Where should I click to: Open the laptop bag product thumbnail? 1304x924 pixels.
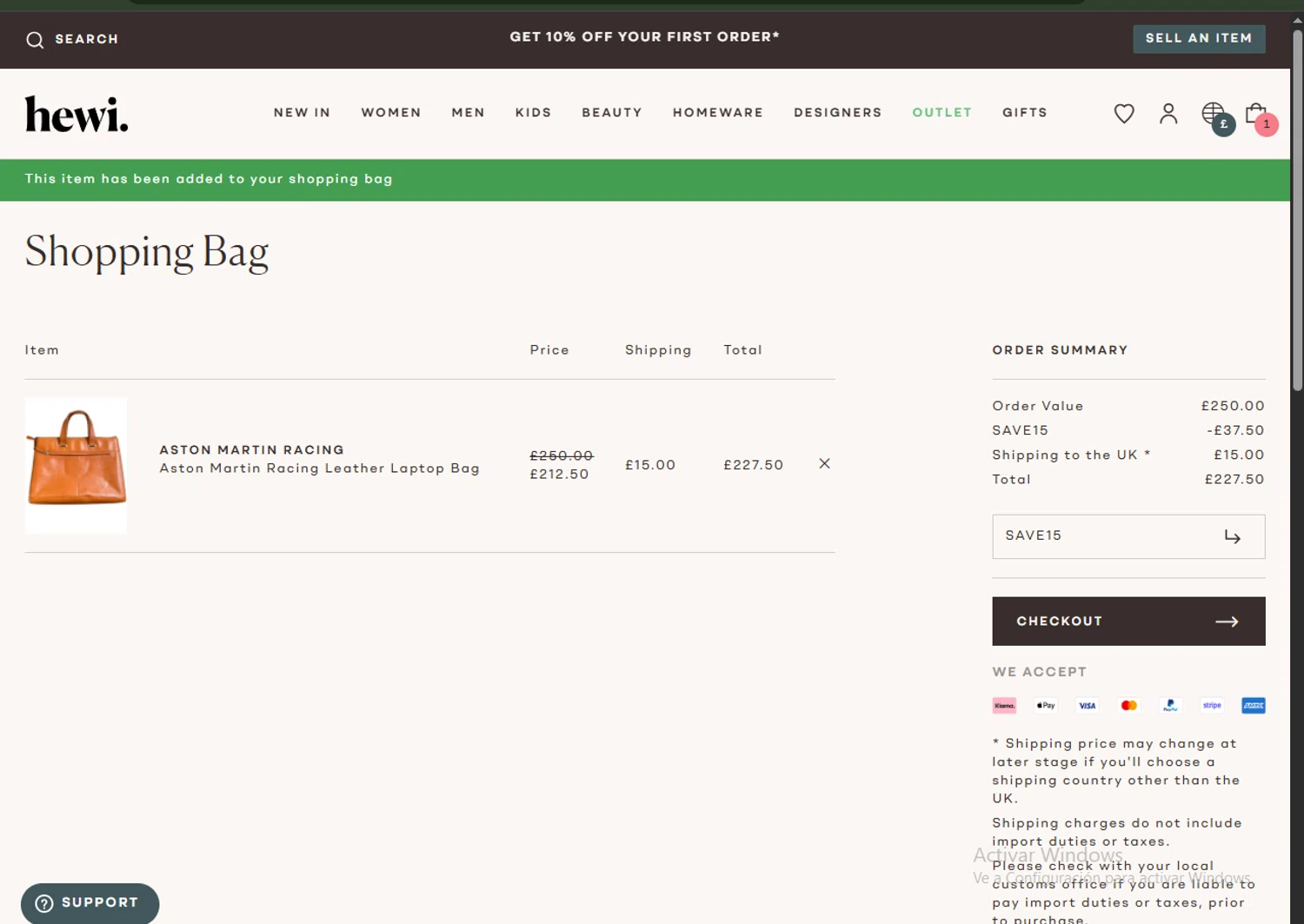77,465
